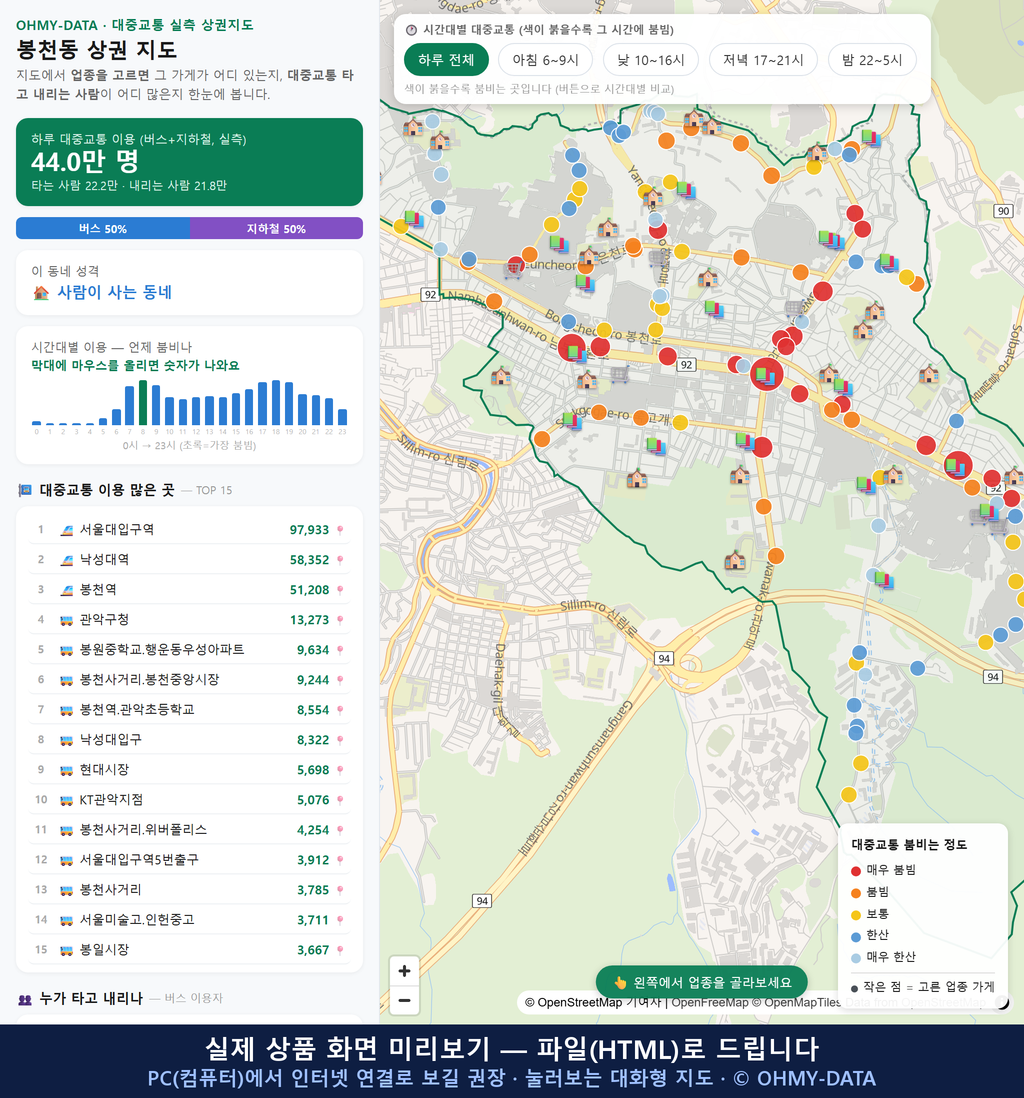Viewport: 1024px width, 1098px height.
Task: Click the people icon beside 누가 타고 내리나
Action: pyautogui.click(x=25, y=999)
